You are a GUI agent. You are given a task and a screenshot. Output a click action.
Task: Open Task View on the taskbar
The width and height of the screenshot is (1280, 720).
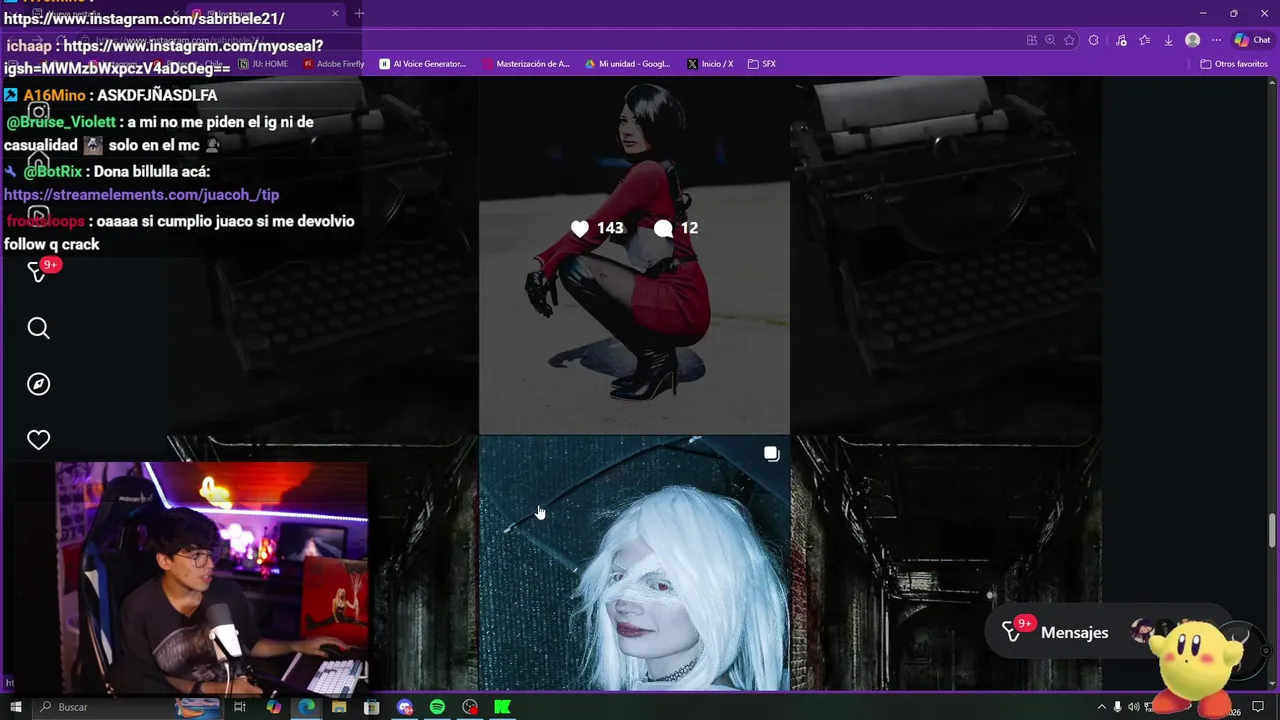240,707
